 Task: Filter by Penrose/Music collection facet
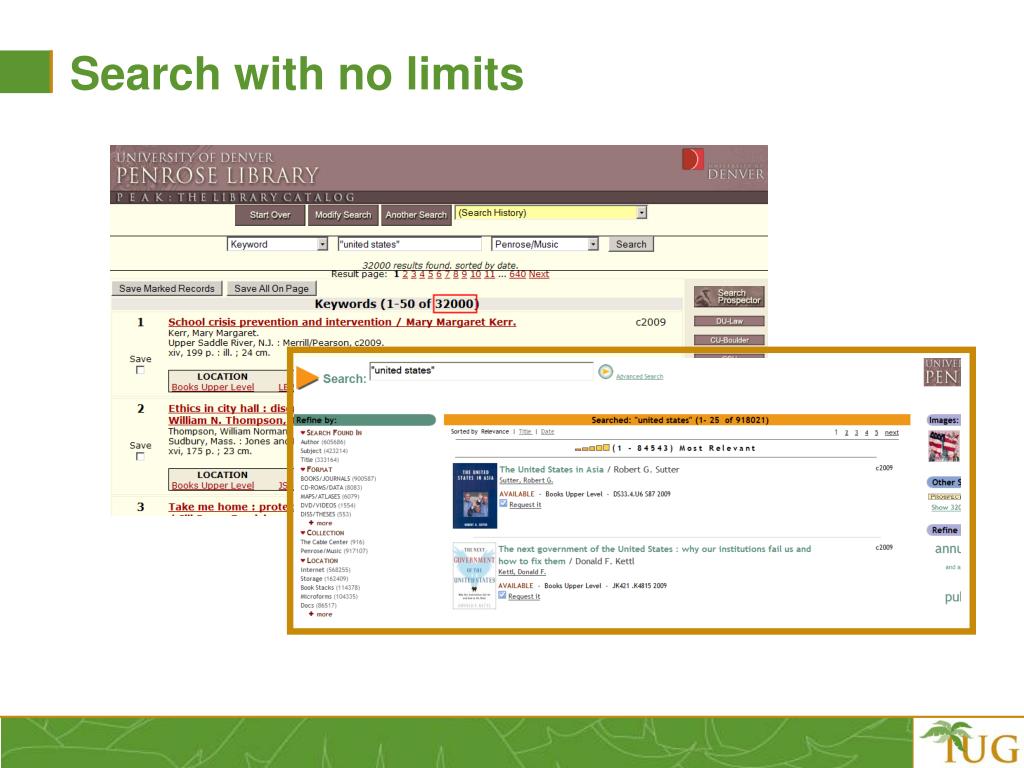coord(334,551)
